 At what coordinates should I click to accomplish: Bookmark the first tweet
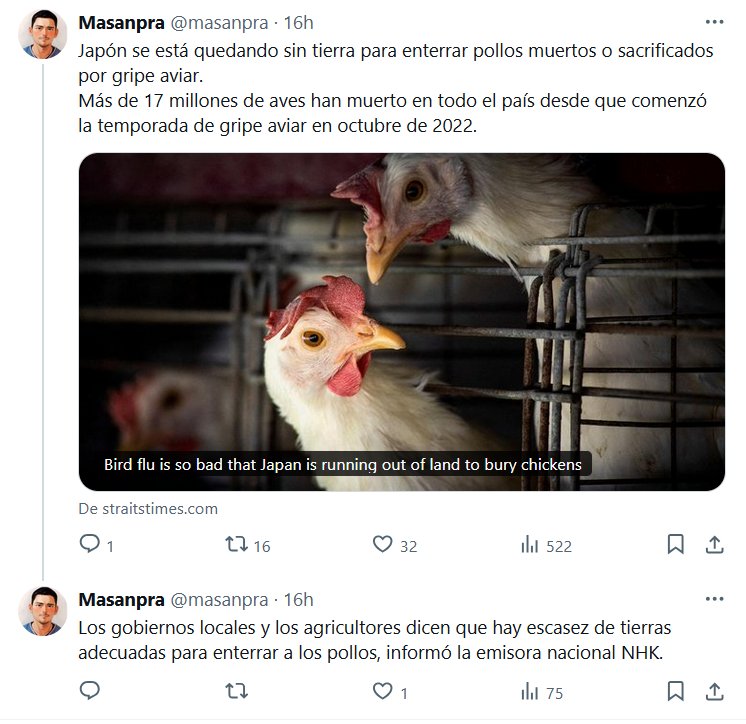coord(676,544)
